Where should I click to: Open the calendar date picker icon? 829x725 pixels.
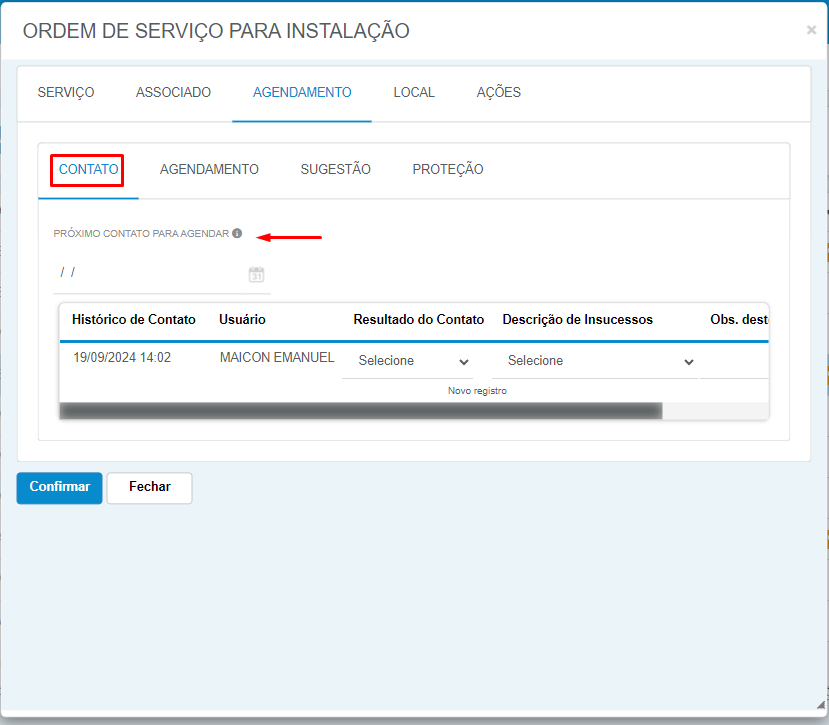[x=256, y=274]
